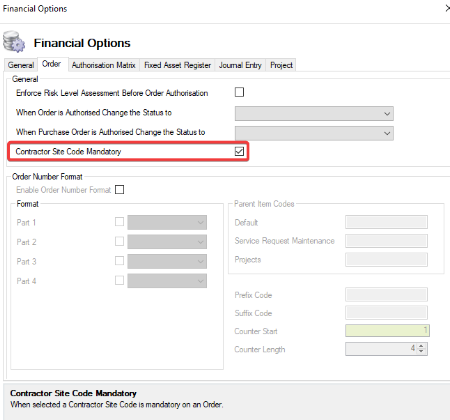Viewport: 450px width, 420px height.
Task: Expand the When Order is Authorised status dropdown
Action: click(314, 114)
